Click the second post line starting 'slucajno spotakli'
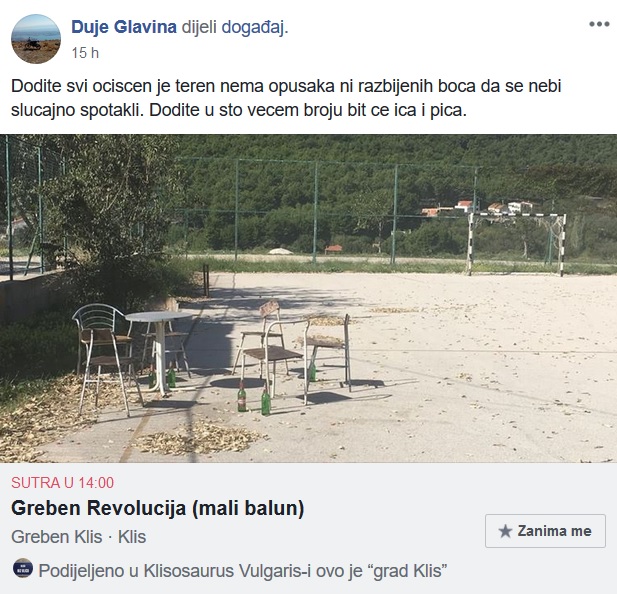The image size is (617, 594). pos(239,110)
